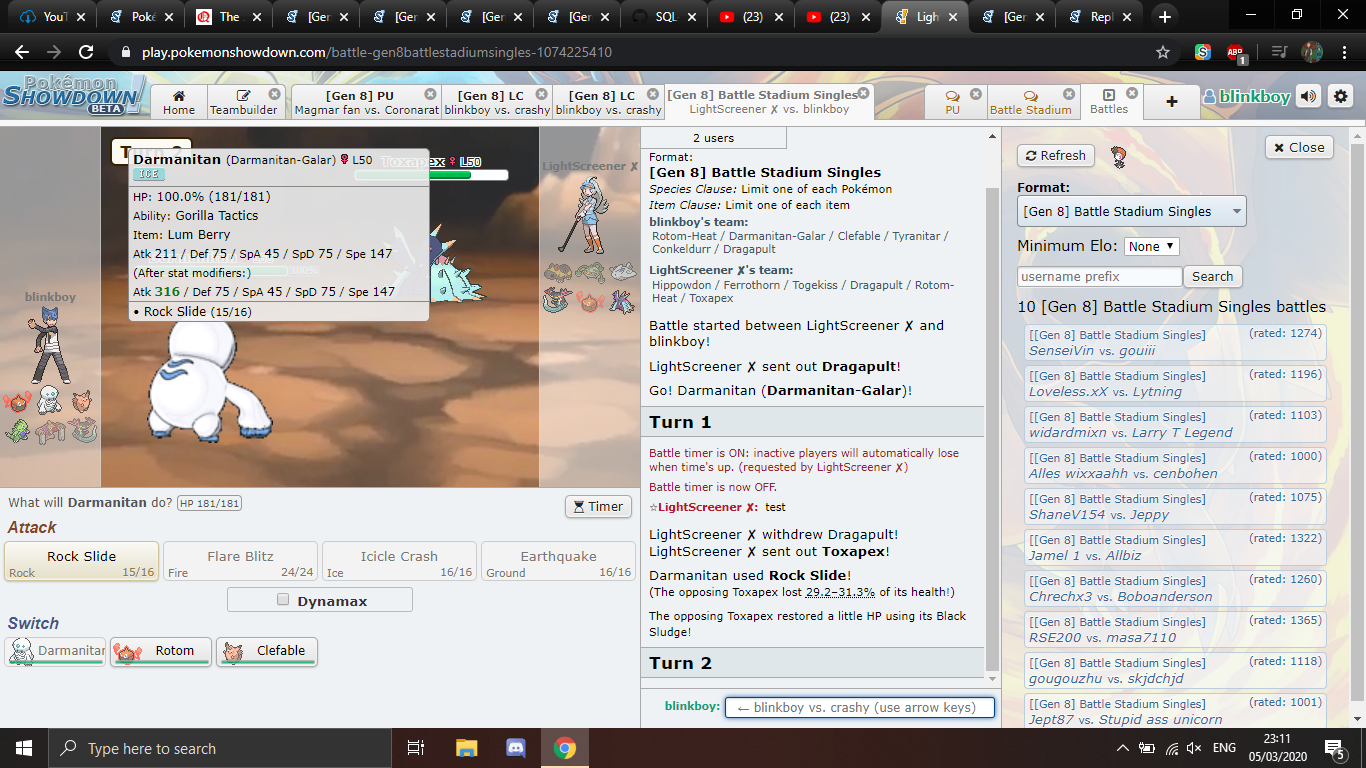Open Loveless.xX vs. Lytning battle
Screen dimensions: 1366x768
click(1175, 383)
